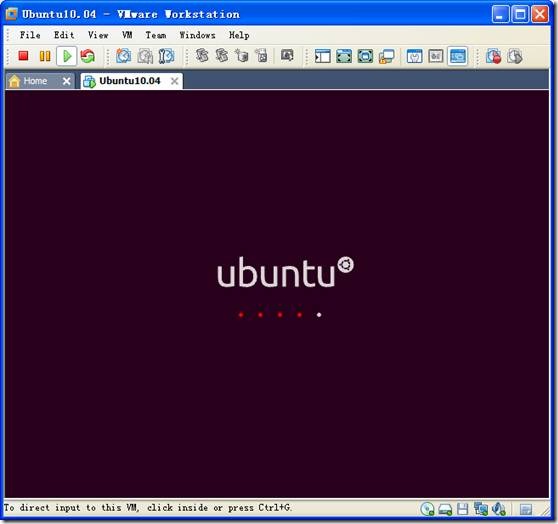
Task: Click the sound card status bar icon
Action: click(x=499, y=509)
